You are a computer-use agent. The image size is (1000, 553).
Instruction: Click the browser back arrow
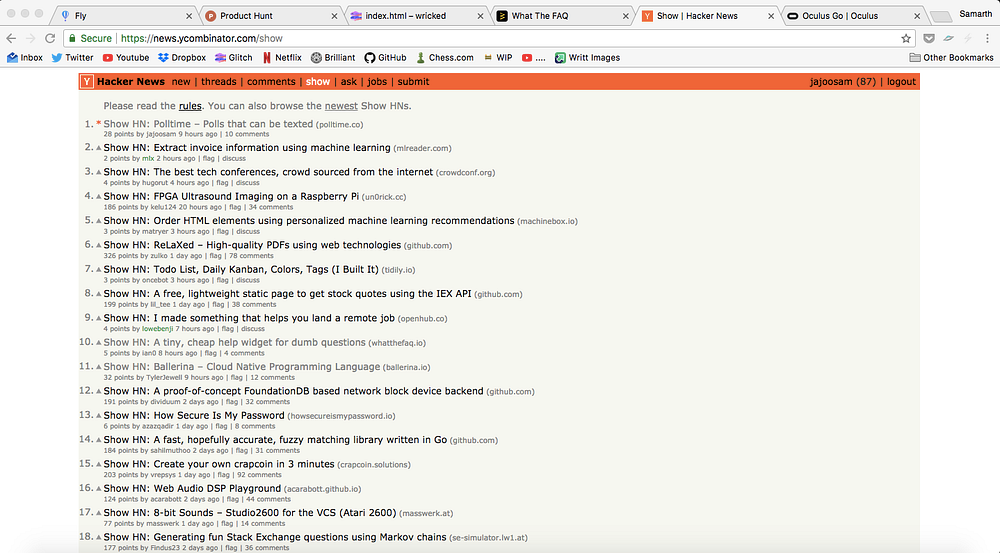11,38
